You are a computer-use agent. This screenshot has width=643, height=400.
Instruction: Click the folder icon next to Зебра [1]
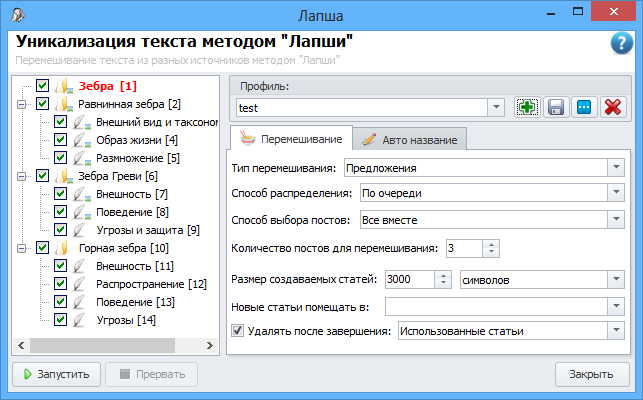[63, 86]
